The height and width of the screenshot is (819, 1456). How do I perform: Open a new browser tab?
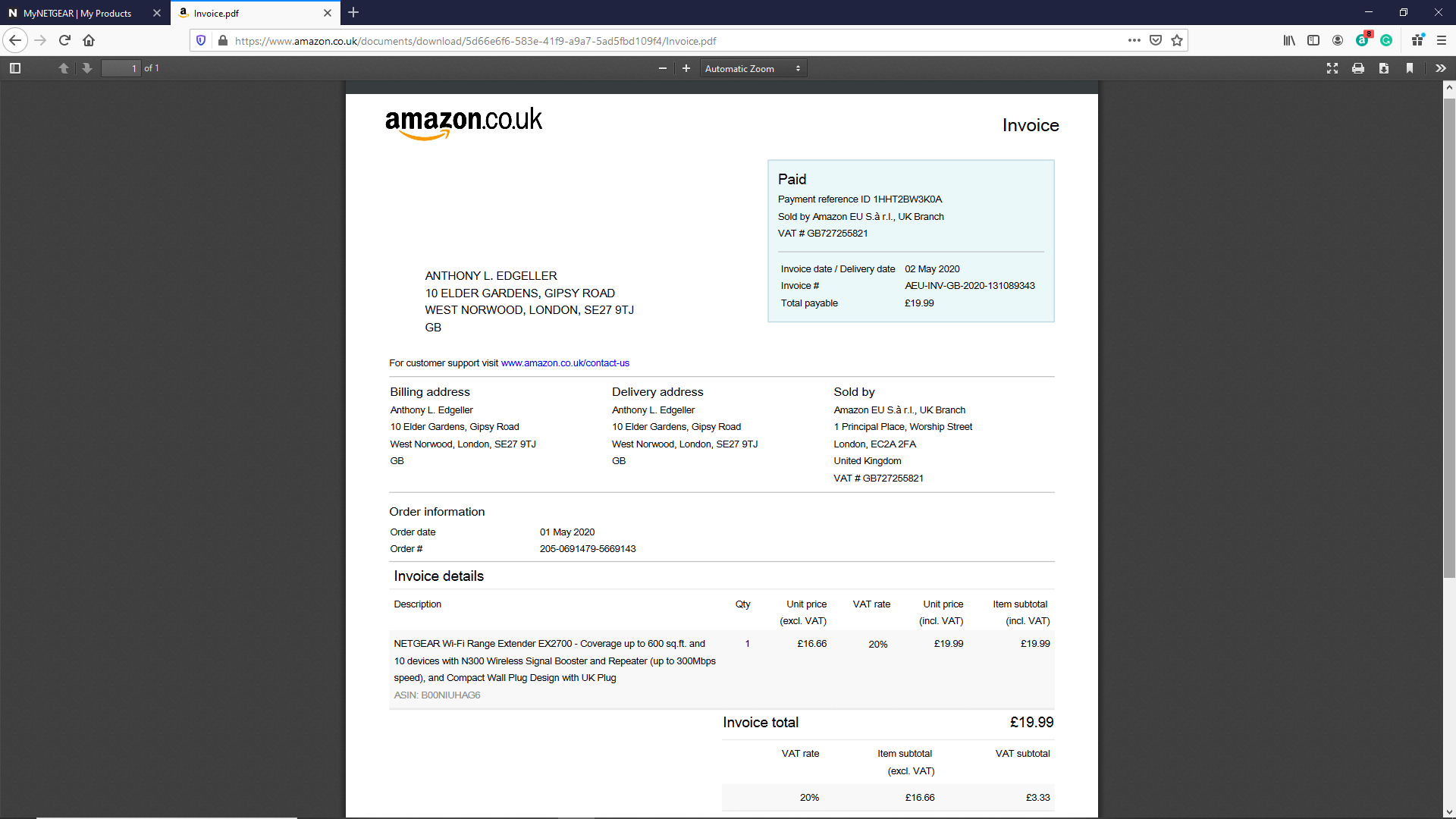pyautogui.click(x=353, y=12)
